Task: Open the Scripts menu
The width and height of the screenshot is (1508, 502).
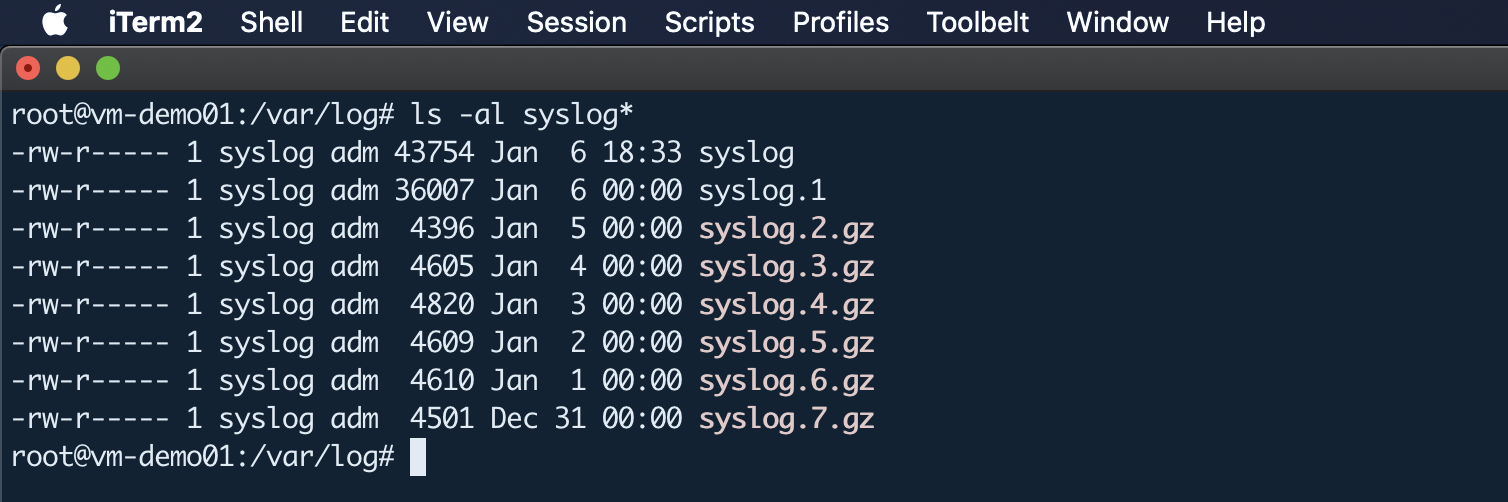Action: 710,22
